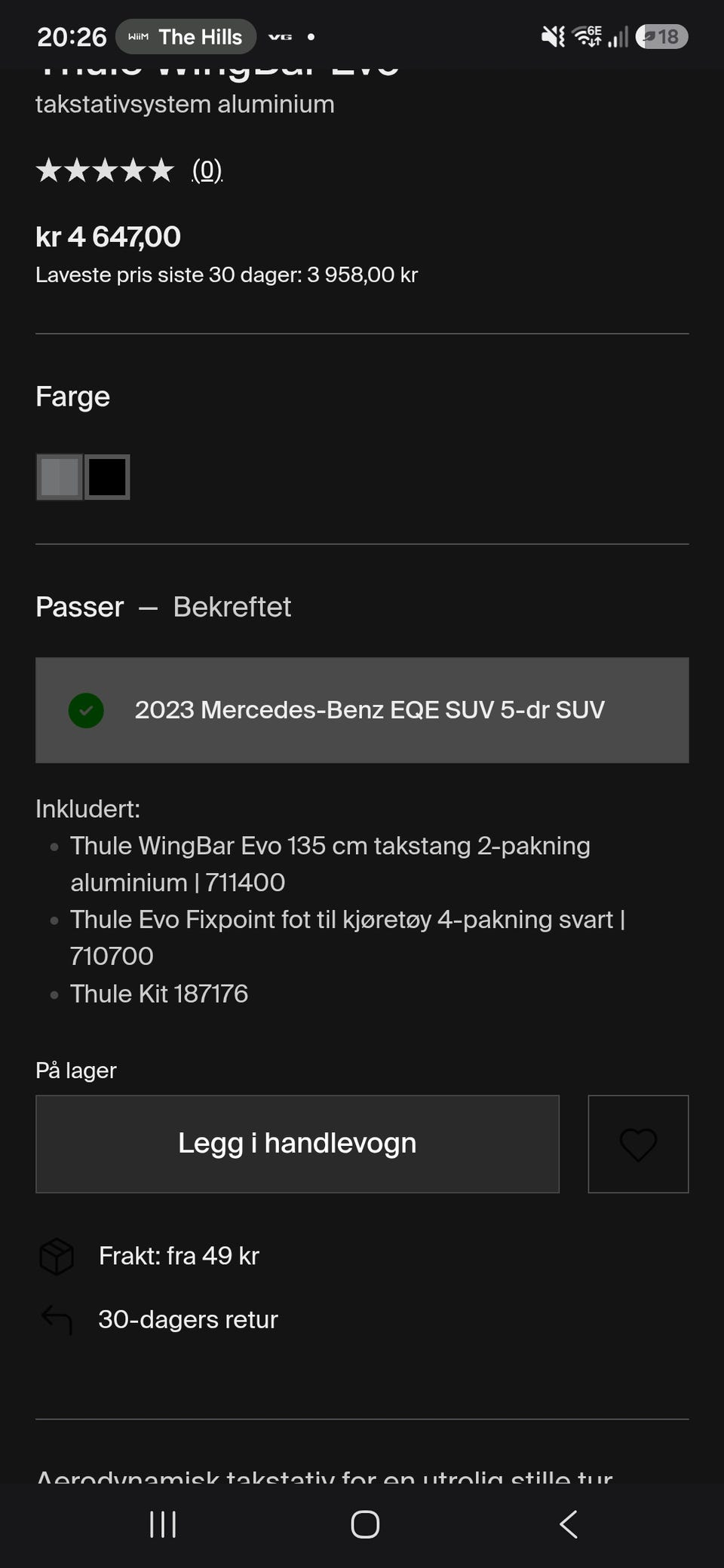Select the aluminium grey color swatch
Image resolution: width=724 pixels, height=1568 pixels.
click(x=60, y=477)
